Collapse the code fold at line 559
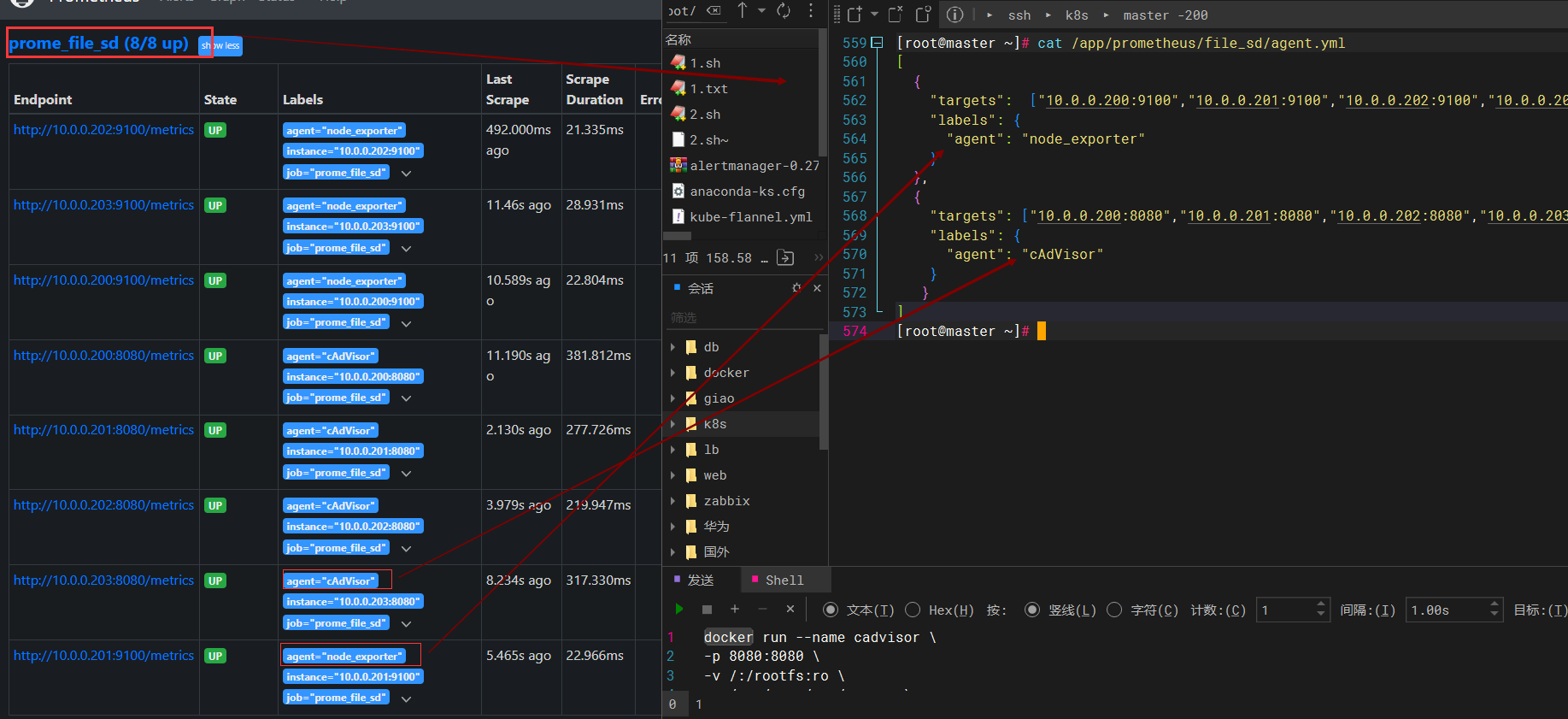Image resolution: width=1568 pixels, height=719 pixels. pyautogui.click(x=877, y=43)
